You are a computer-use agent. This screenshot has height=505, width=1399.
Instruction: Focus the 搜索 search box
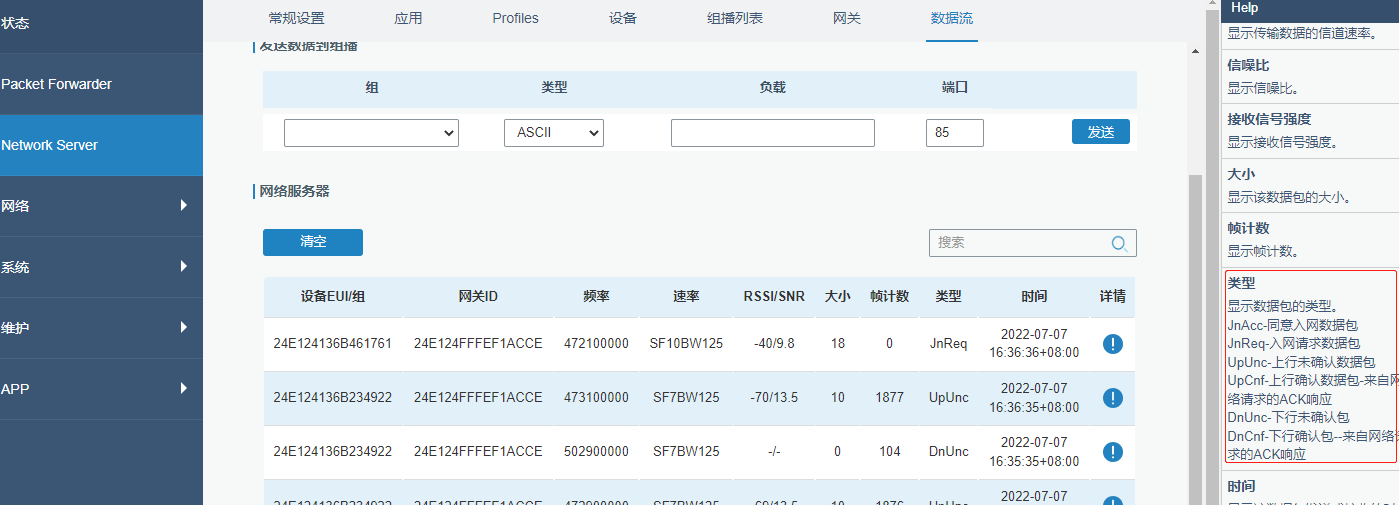tap(1033, 243)
